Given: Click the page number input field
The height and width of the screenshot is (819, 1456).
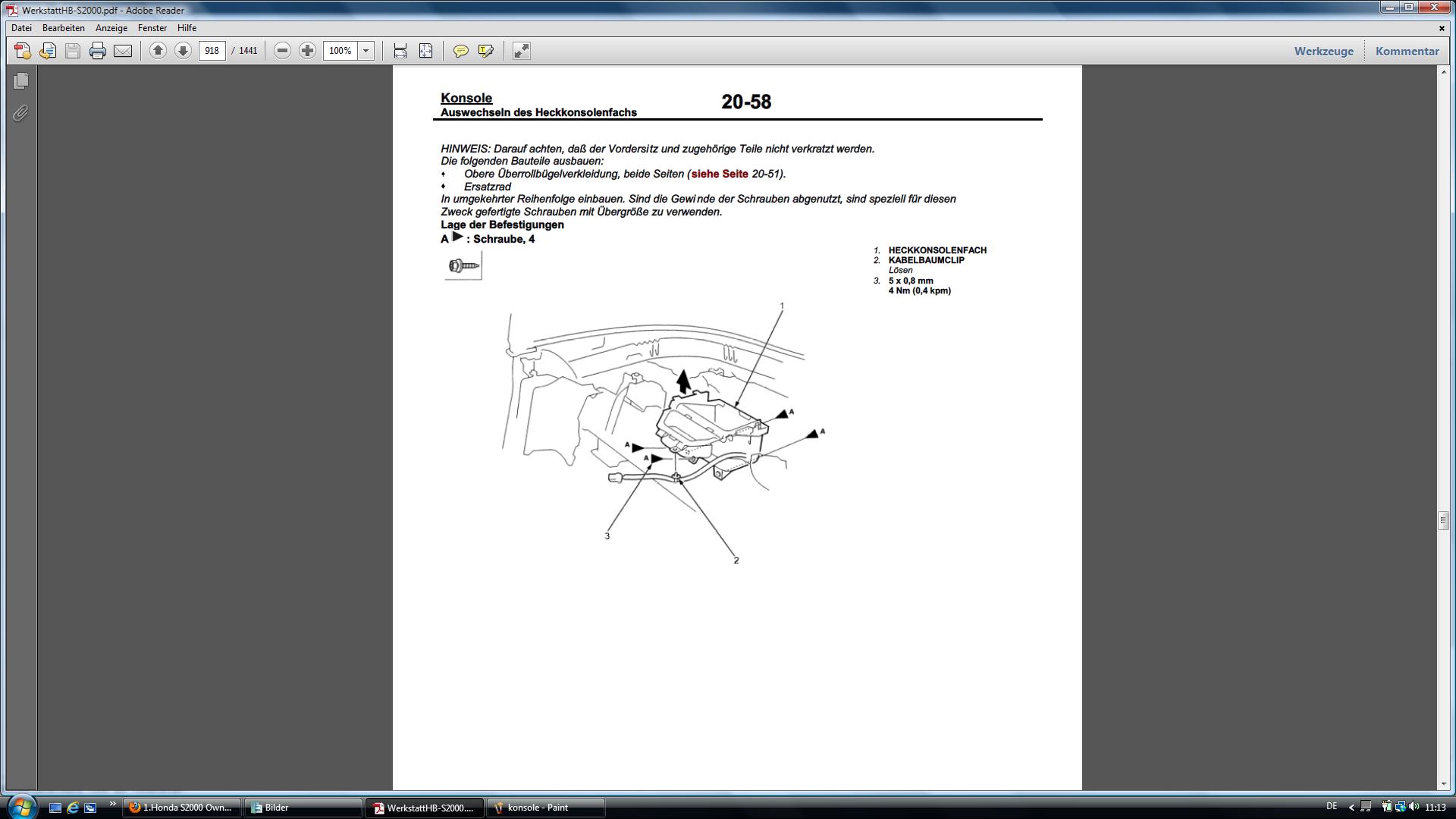Looking at the screenshot, I should [x=212, y=51].
